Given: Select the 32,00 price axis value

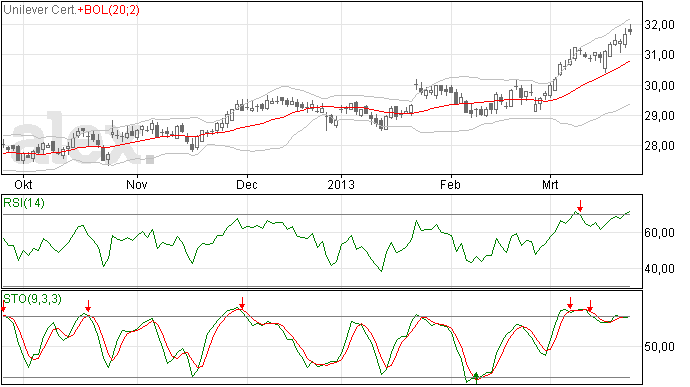Looking at the screenshot, I should 659,25.
